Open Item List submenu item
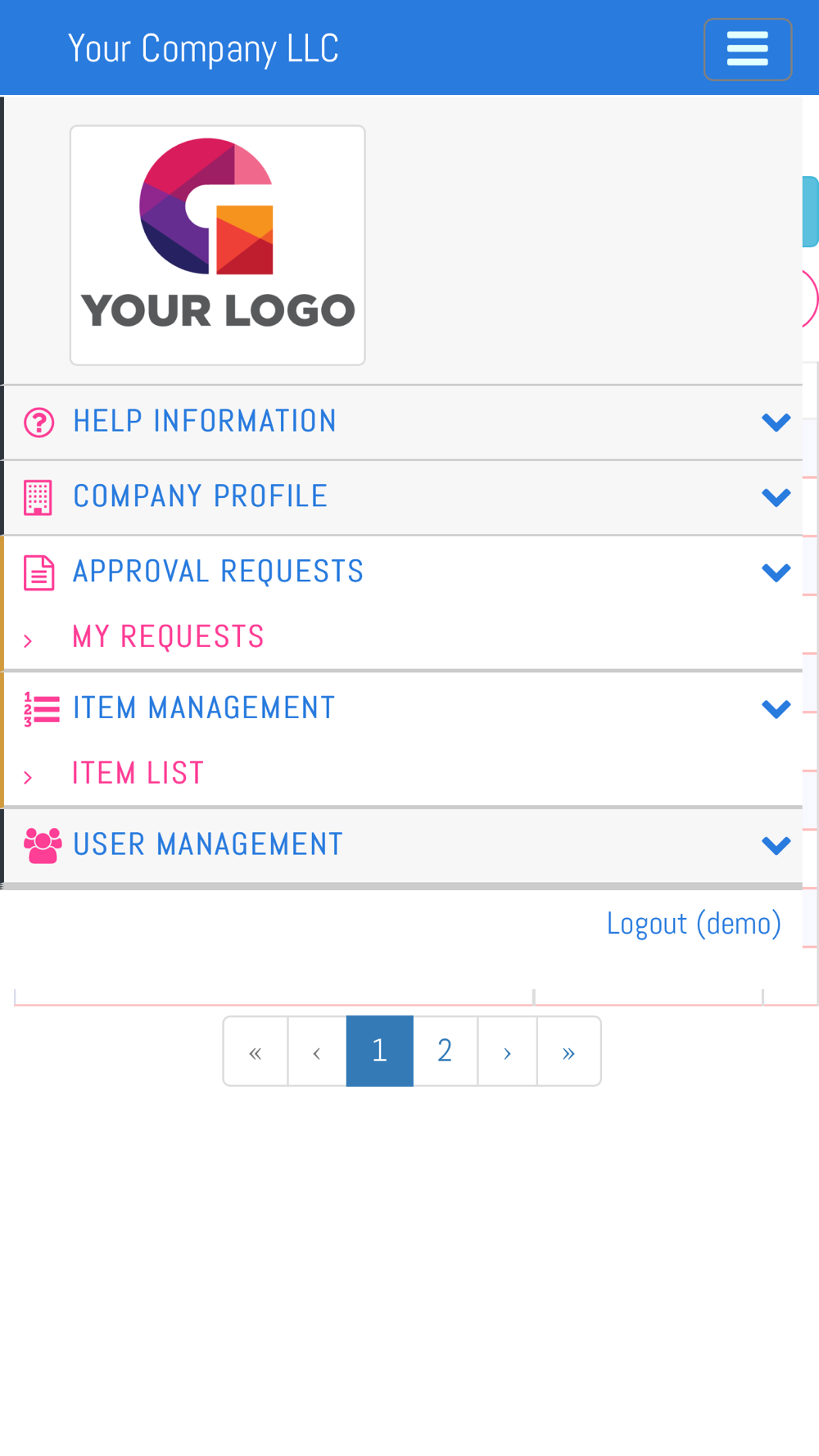The width and height of the screenshot is (819, 1456). click(138, 773)
